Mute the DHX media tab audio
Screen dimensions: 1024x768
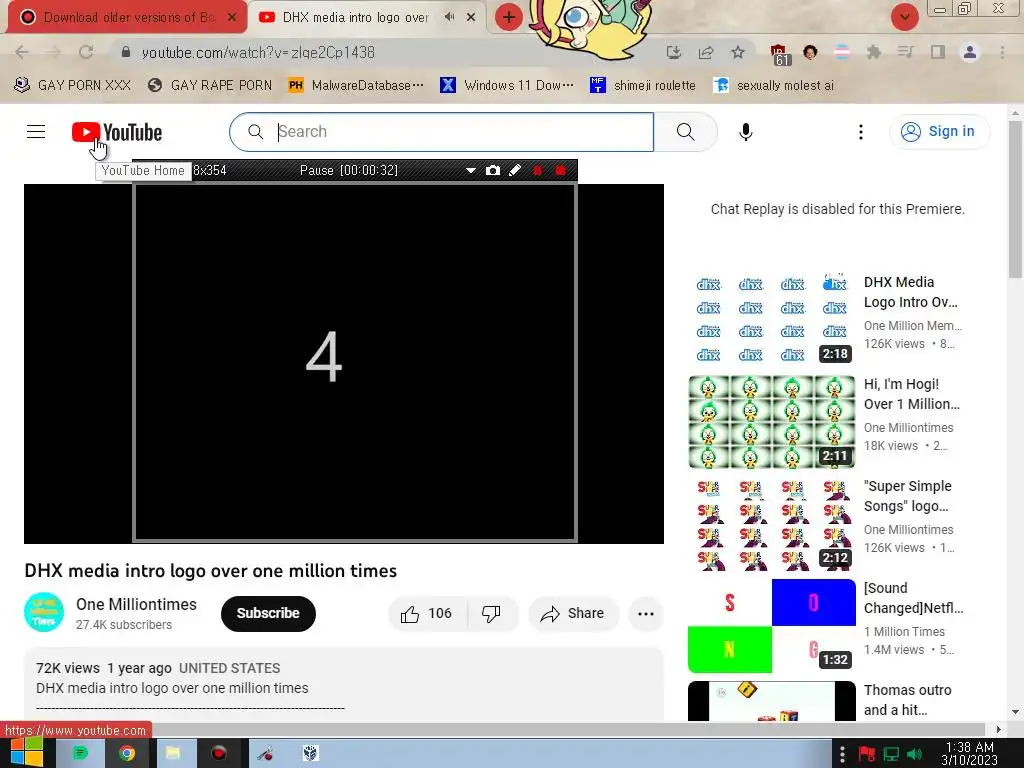pyautogui.click(x=449, y=17)
